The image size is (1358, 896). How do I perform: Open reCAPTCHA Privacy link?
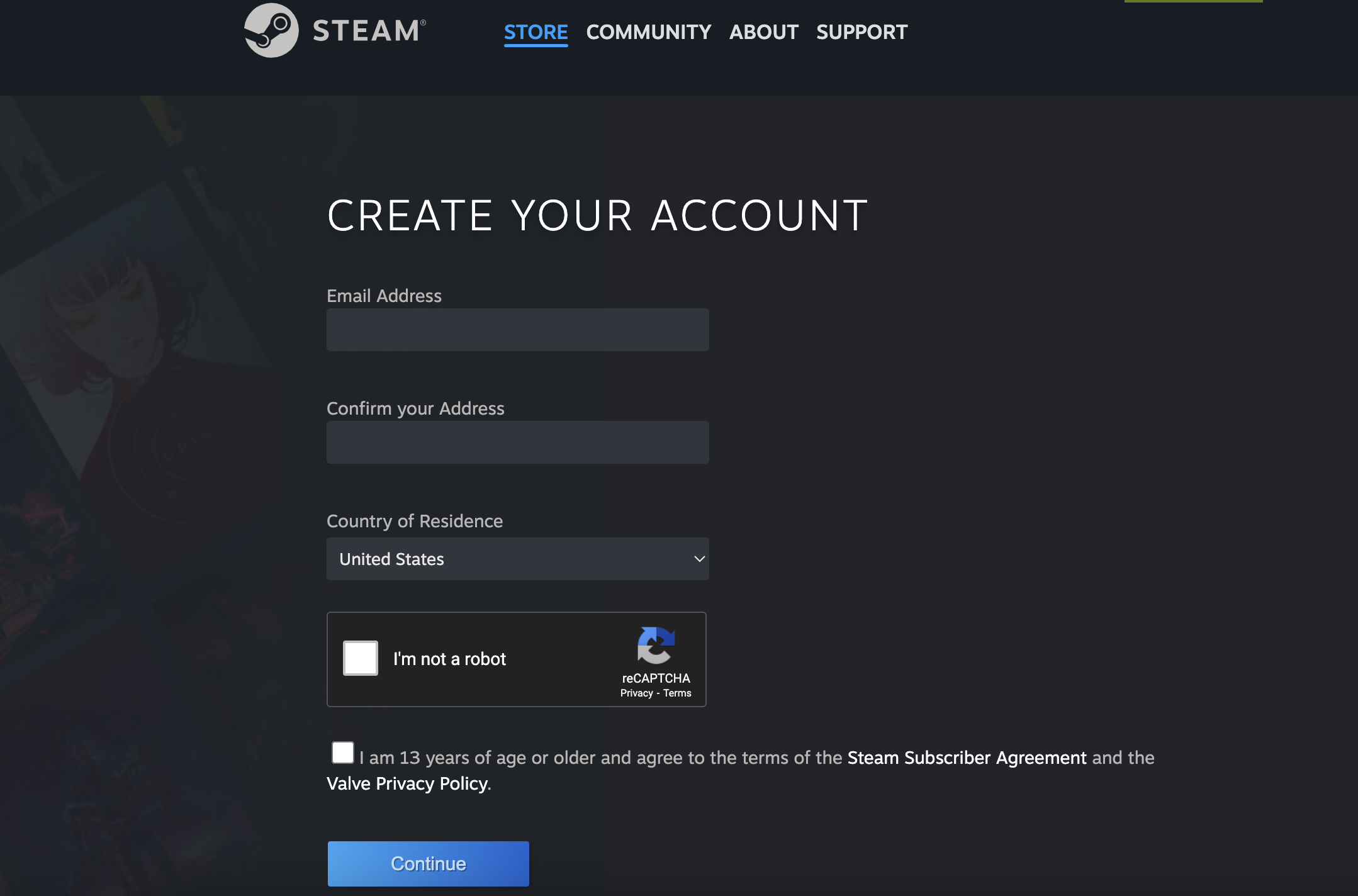point(637,693)
